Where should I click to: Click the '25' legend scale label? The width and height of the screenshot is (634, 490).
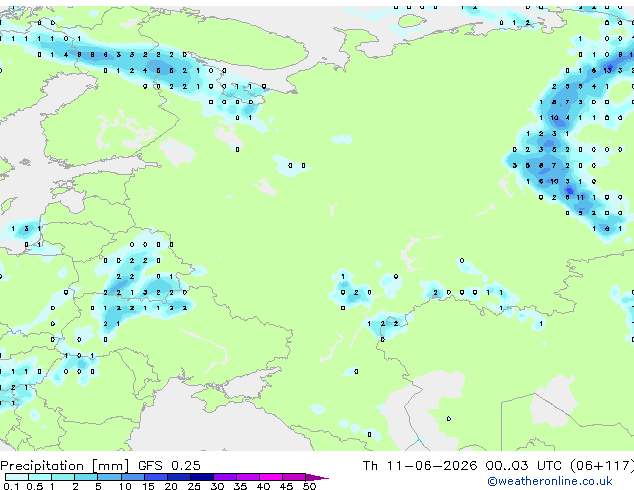194,486
